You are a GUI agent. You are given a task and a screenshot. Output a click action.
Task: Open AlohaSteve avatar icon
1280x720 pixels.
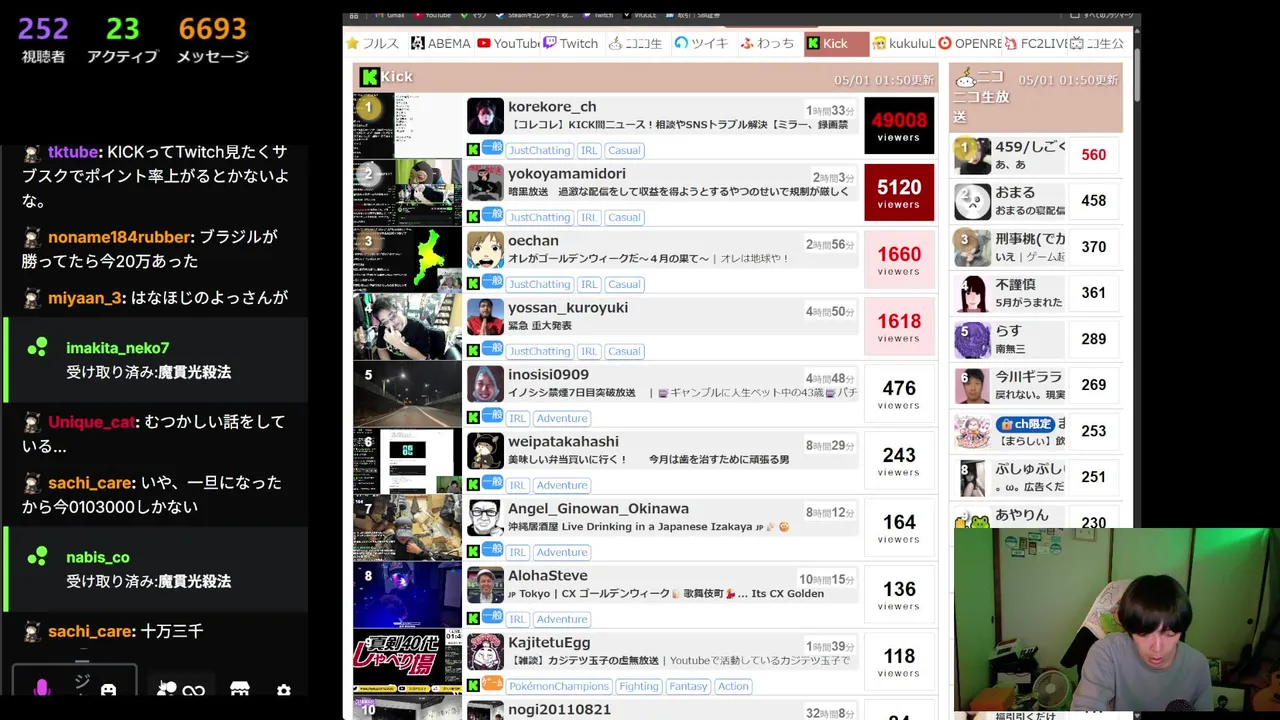pos(485,585)
